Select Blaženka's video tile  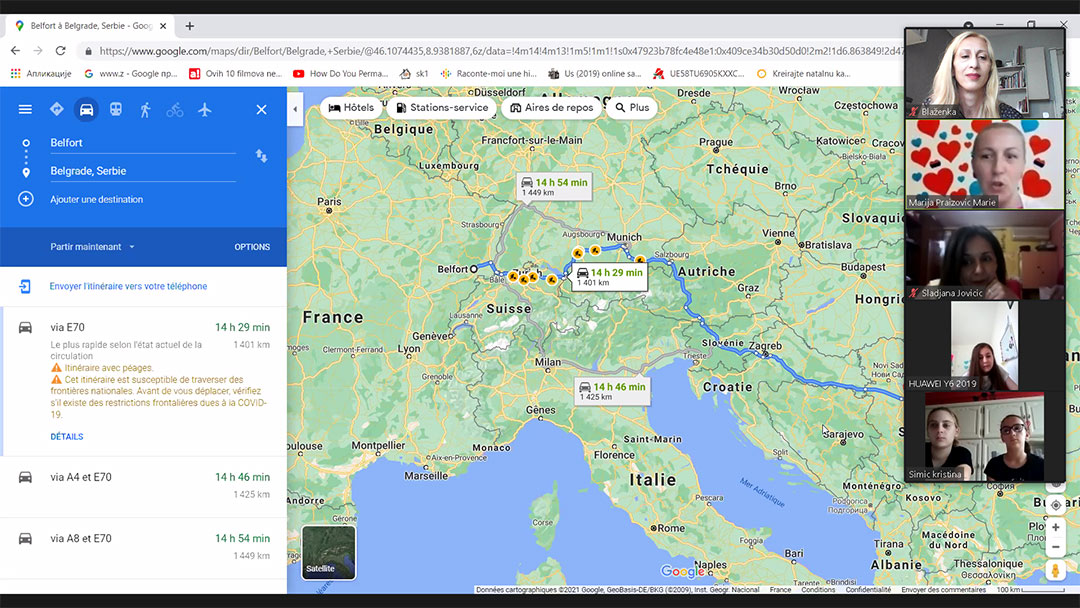(985, 74)
